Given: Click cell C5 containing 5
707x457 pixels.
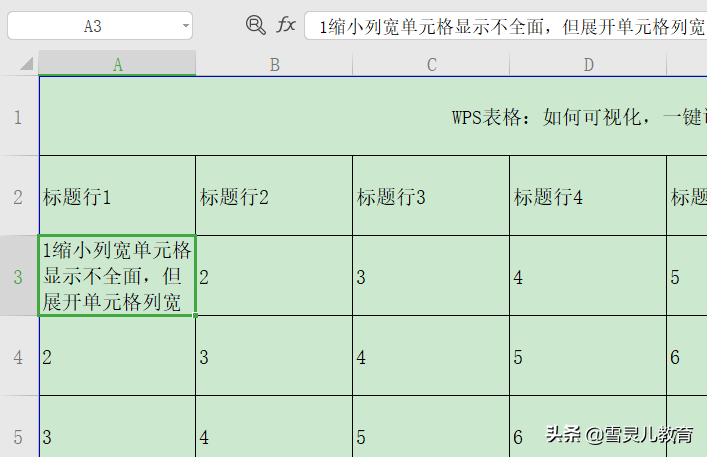Looking at the screenshot, I should (431, 427).
